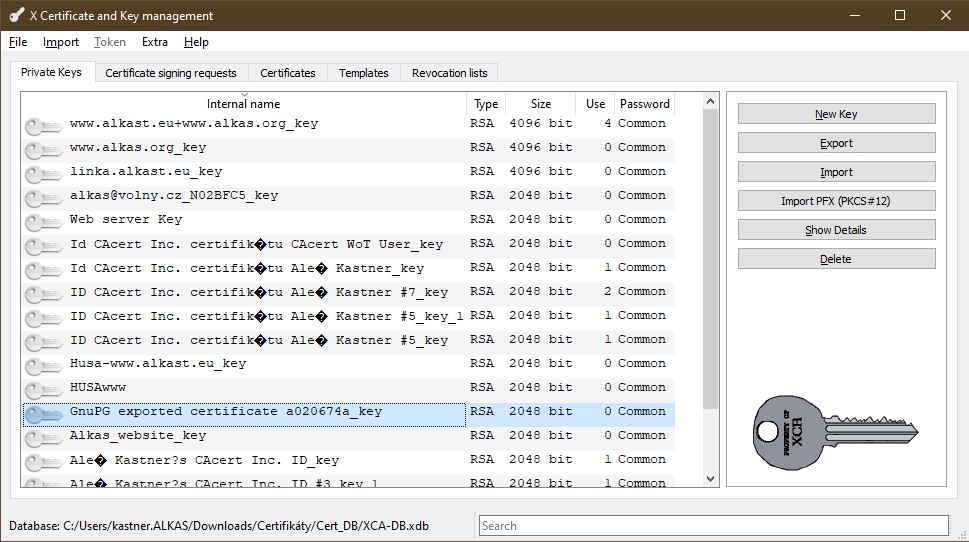Sort keys by Size column header
Image resolution: width=969 pixels, height=542 pixels.
540,104
